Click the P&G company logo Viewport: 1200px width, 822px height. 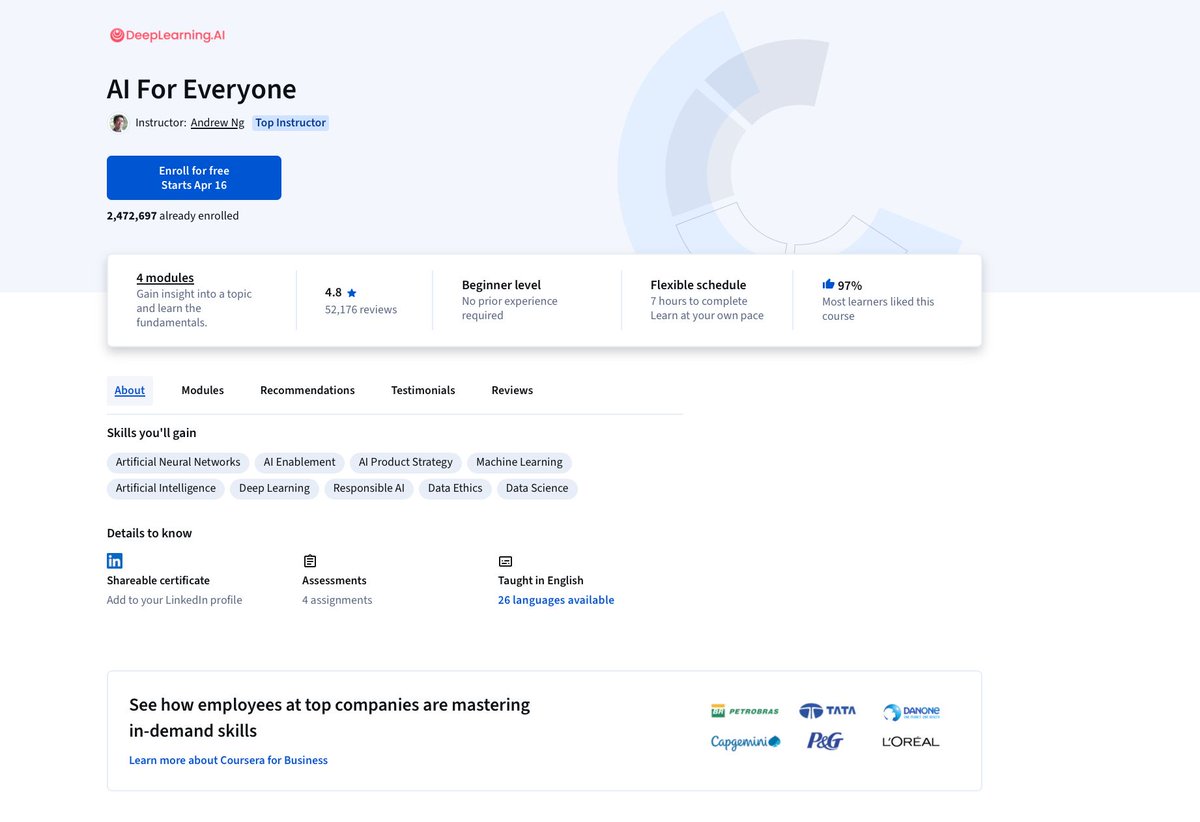point(825,741)
